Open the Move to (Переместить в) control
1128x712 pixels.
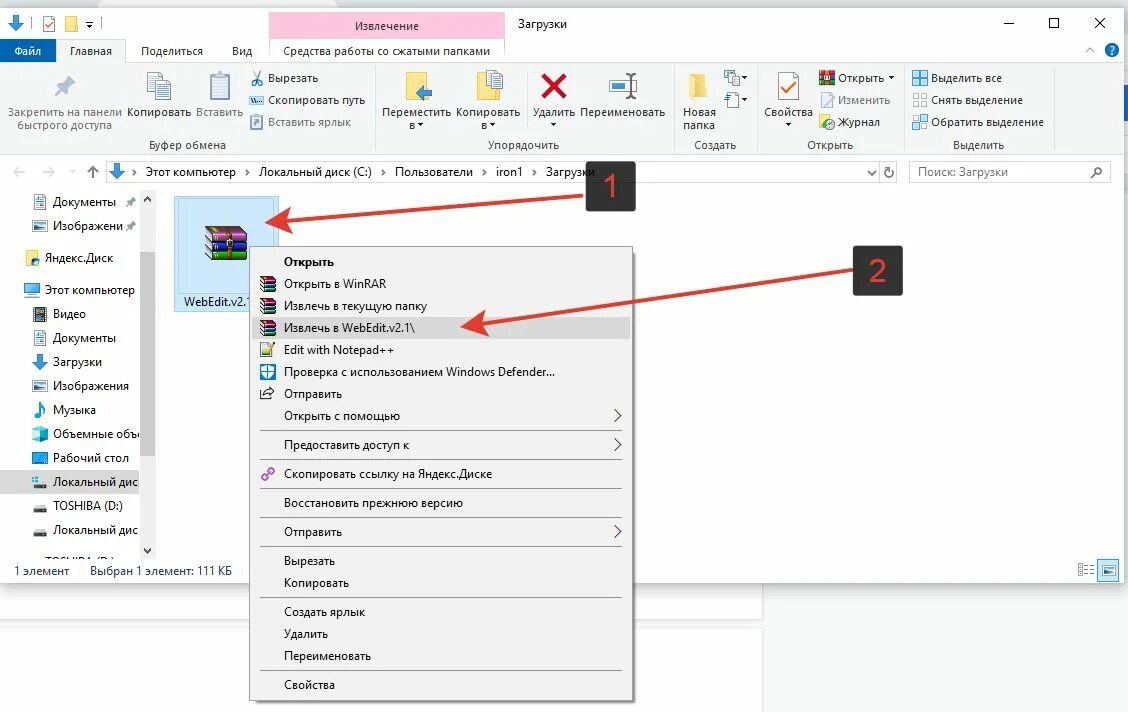[x=417, y=101]
